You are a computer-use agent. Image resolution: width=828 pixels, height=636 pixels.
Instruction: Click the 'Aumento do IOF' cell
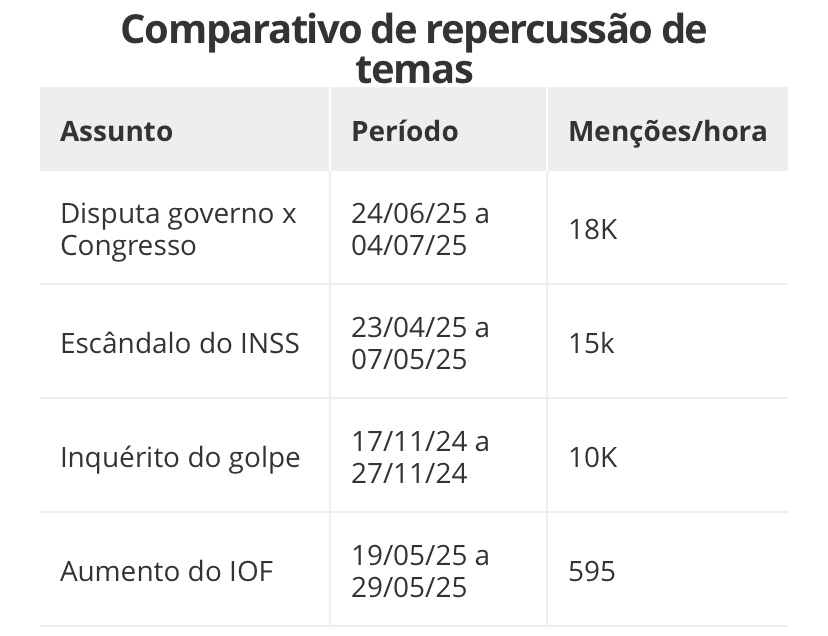pos(167,571)
